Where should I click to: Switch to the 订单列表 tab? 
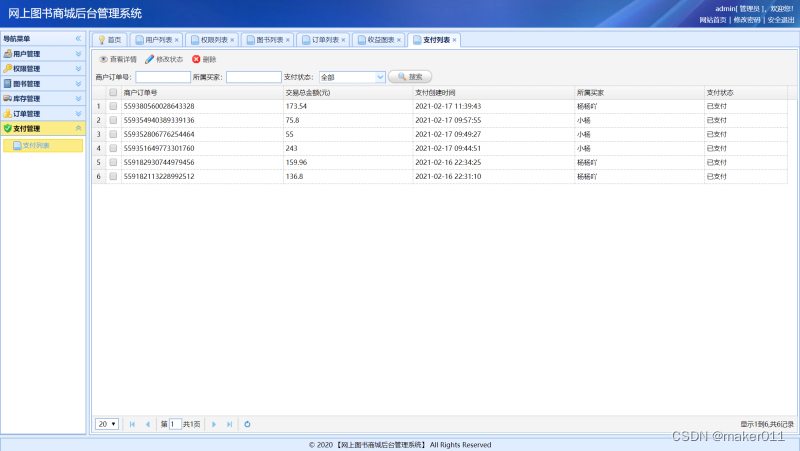click(x=321, y=40)
